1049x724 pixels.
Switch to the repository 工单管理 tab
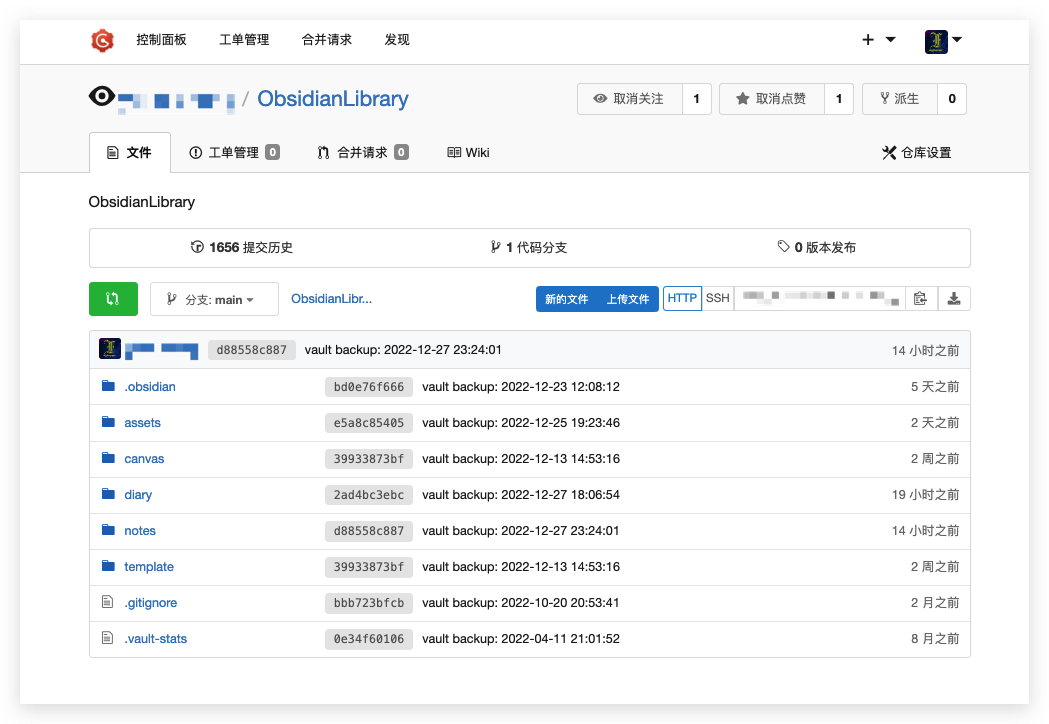234,153
